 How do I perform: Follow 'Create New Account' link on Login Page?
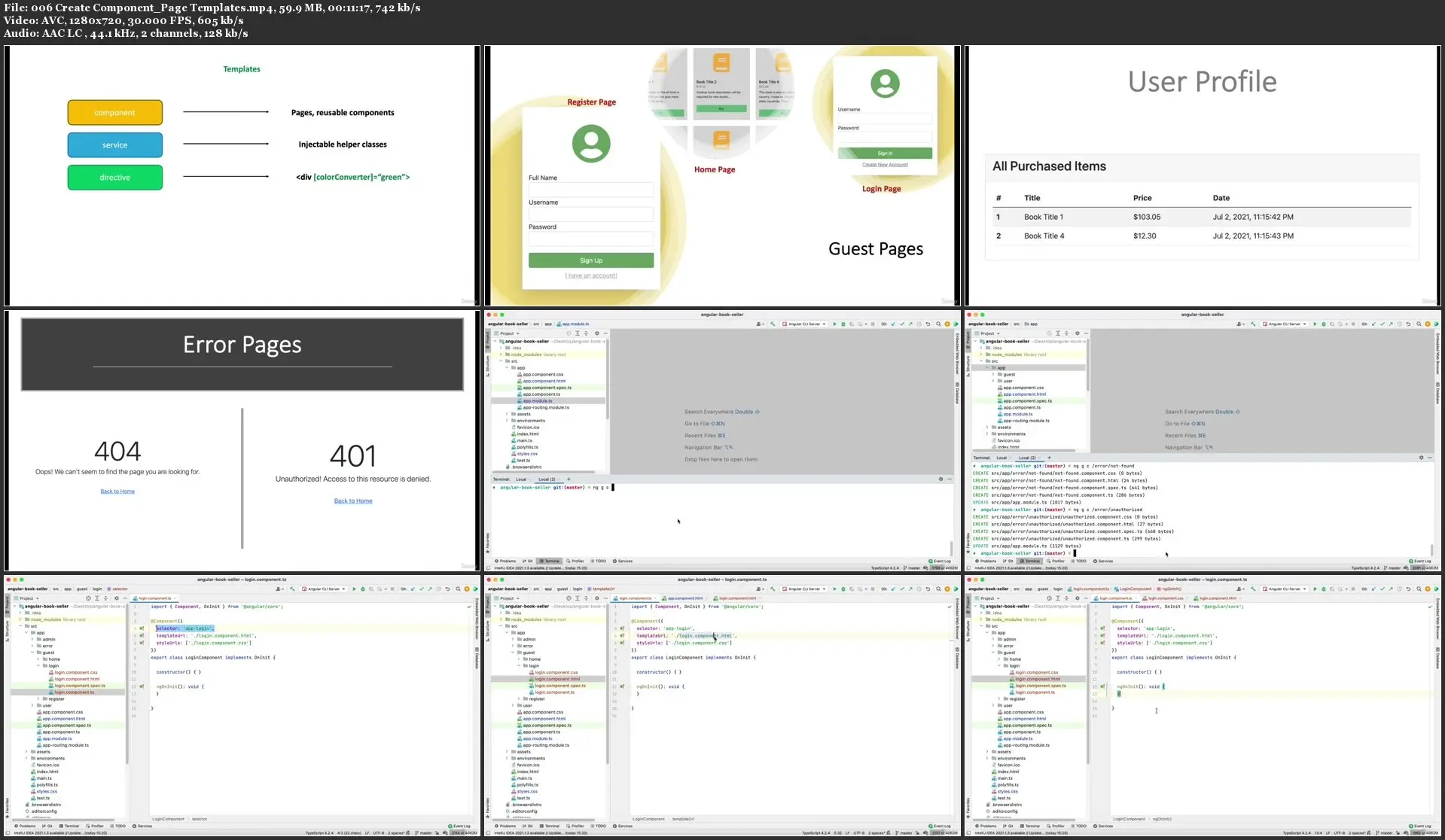885,165
